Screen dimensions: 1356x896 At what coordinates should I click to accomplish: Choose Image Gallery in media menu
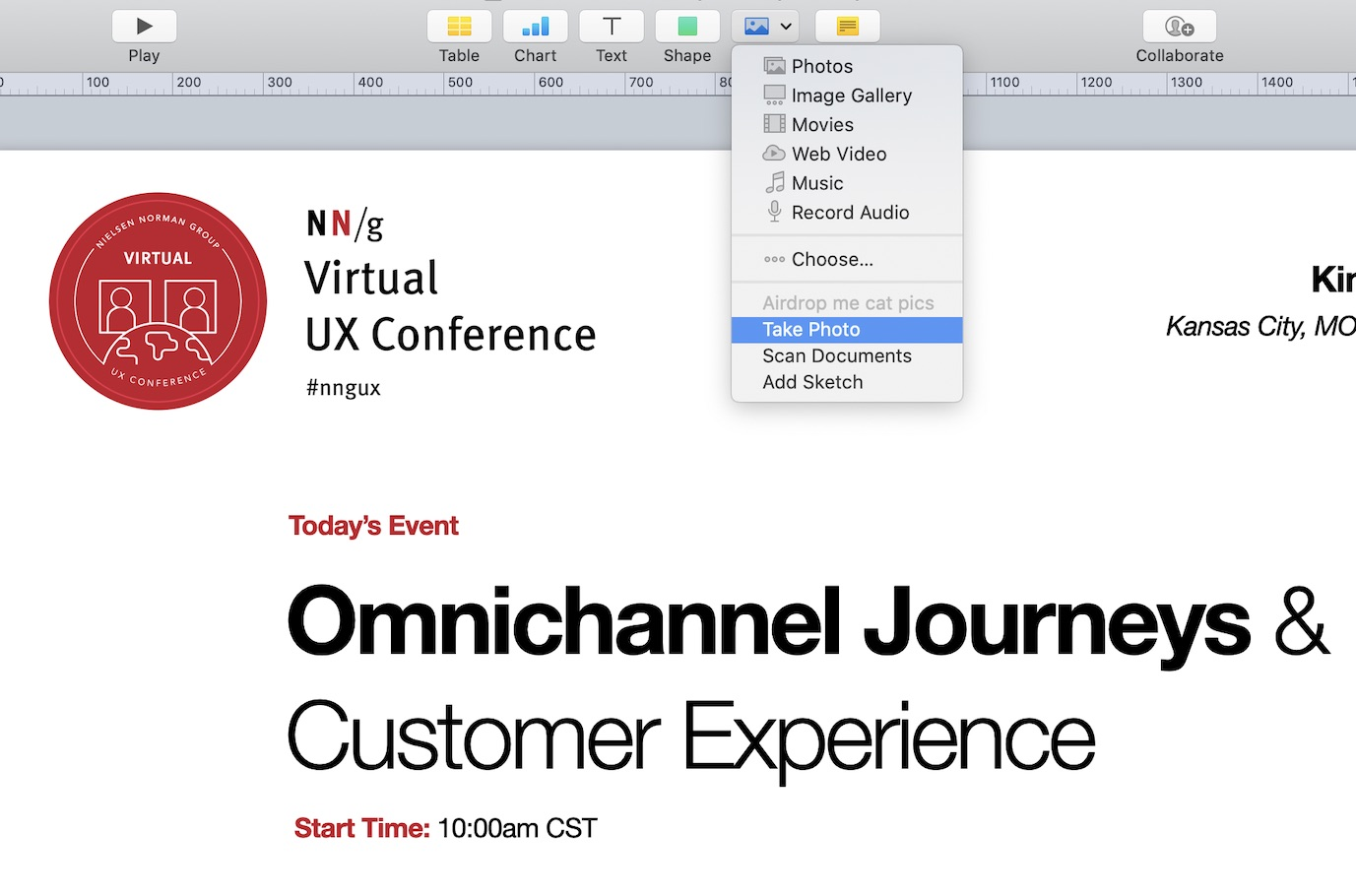coord(851,96)
